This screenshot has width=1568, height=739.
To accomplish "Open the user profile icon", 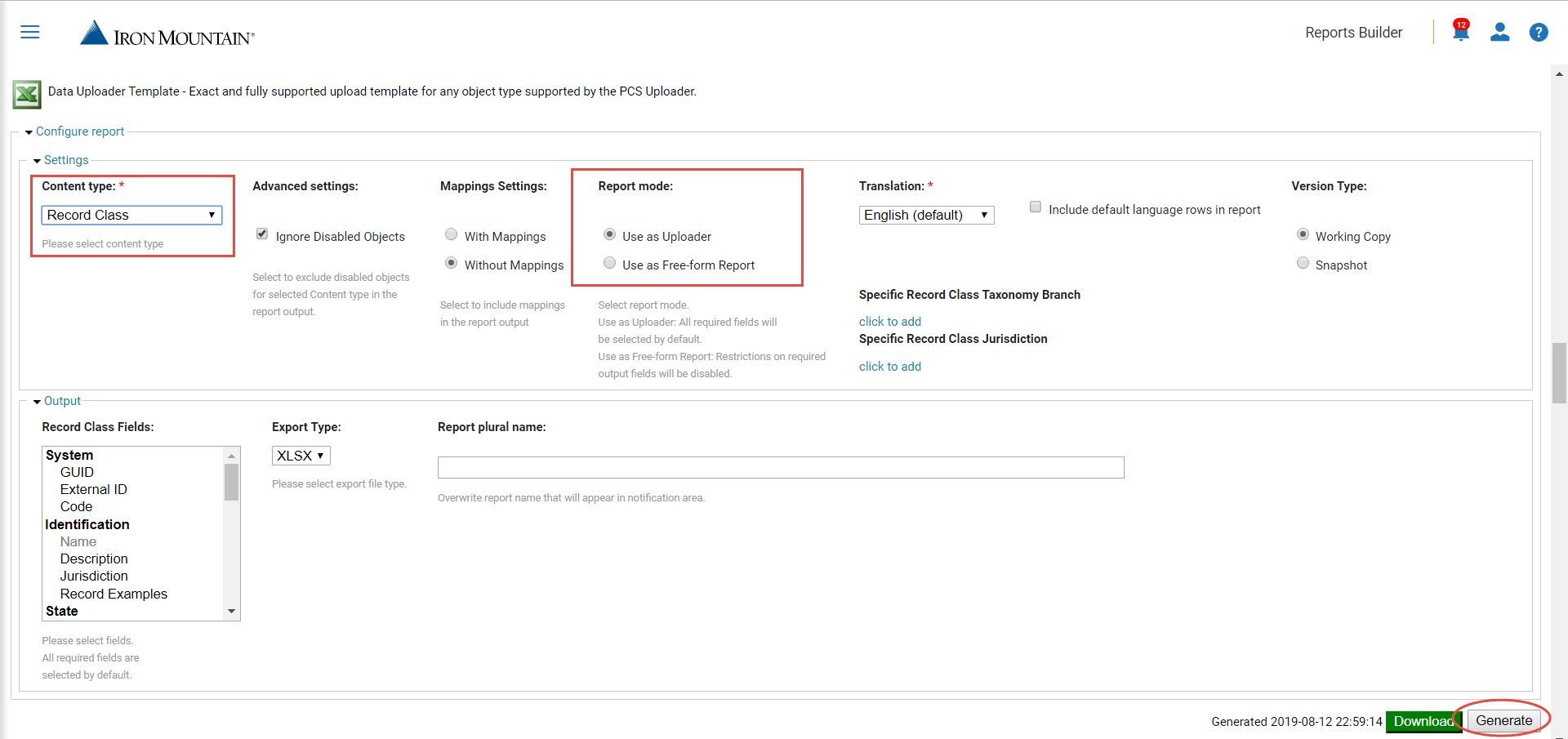I will point(1500,32).
